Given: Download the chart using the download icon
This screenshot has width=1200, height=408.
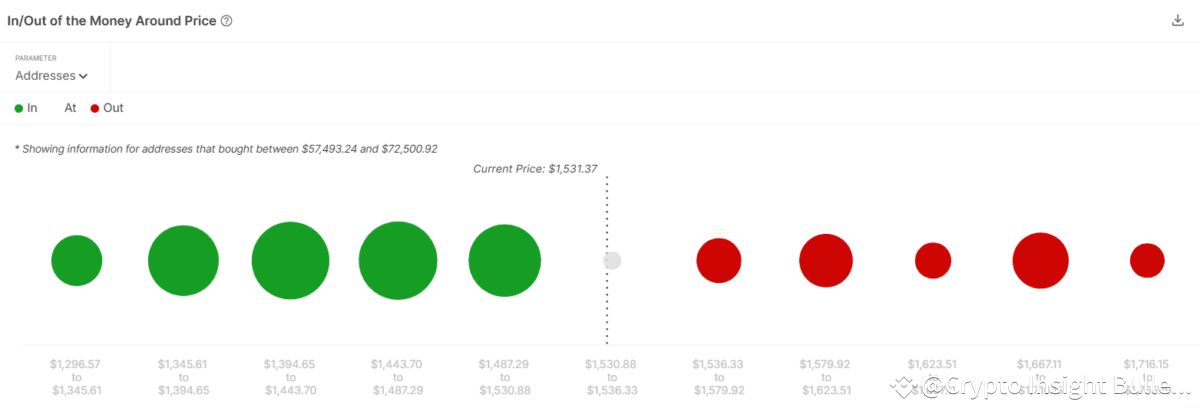Looking at the screenshot, I should coord(1177,21).
